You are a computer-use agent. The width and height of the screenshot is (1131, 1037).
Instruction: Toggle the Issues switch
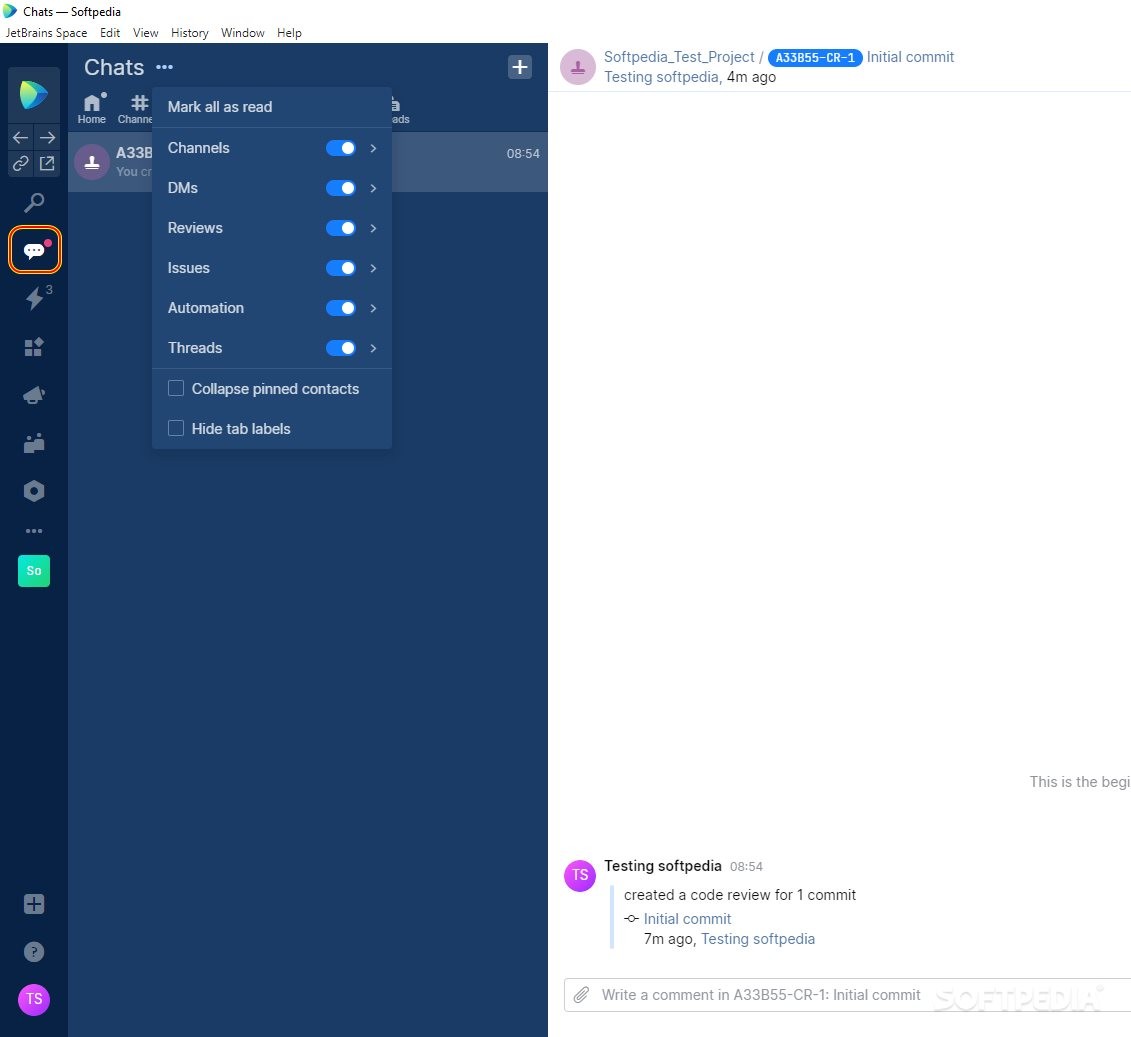[x=340, y=268]
